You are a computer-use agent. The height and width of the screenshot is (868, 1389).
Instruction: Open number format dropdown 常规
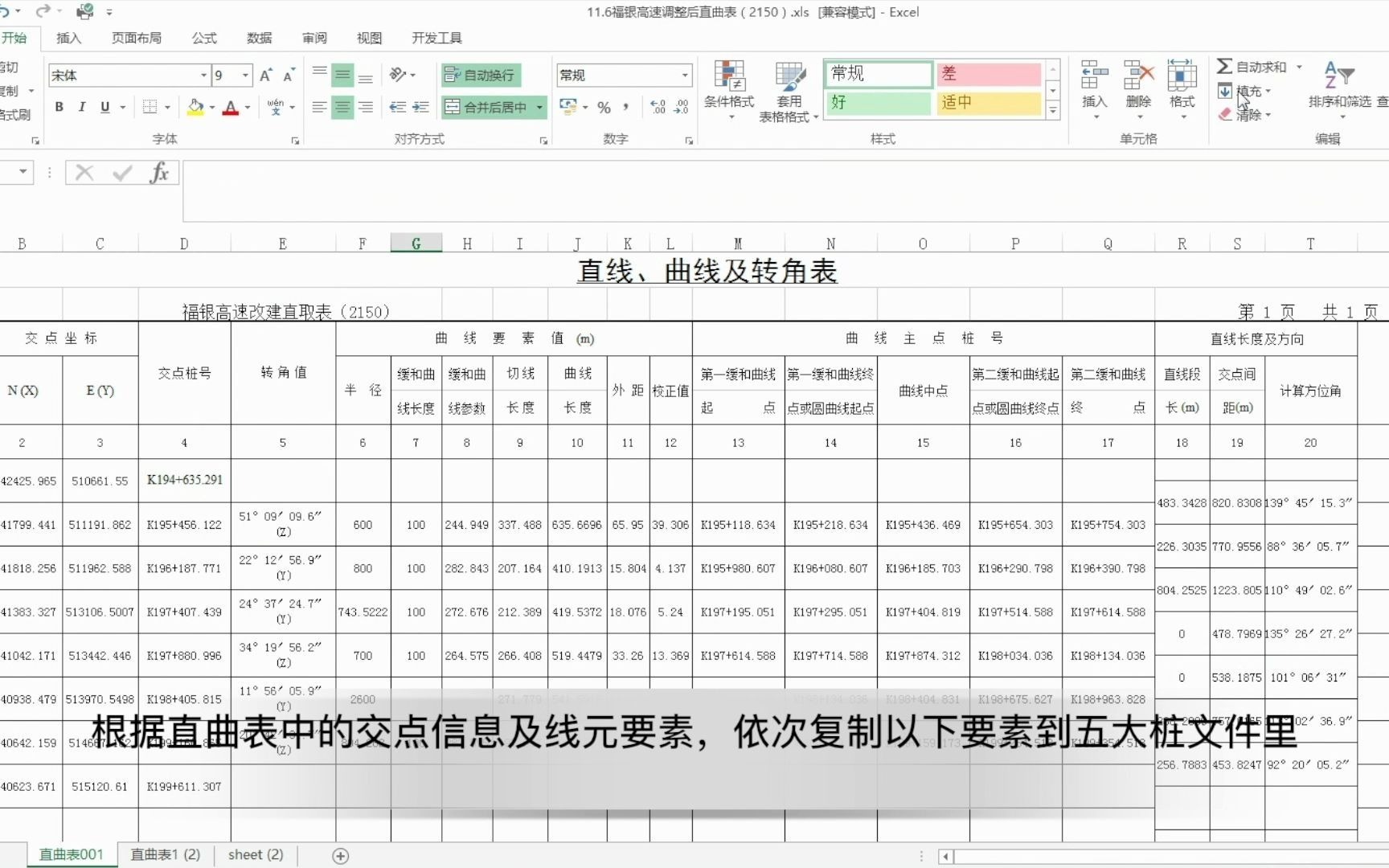click(685, 76)
